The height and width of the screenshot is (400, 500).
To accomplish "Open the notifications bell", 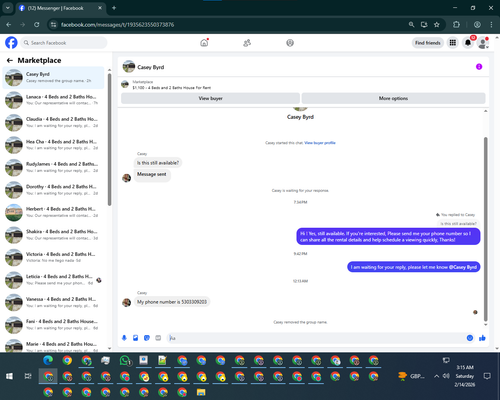I will click(x=468, y=43).
